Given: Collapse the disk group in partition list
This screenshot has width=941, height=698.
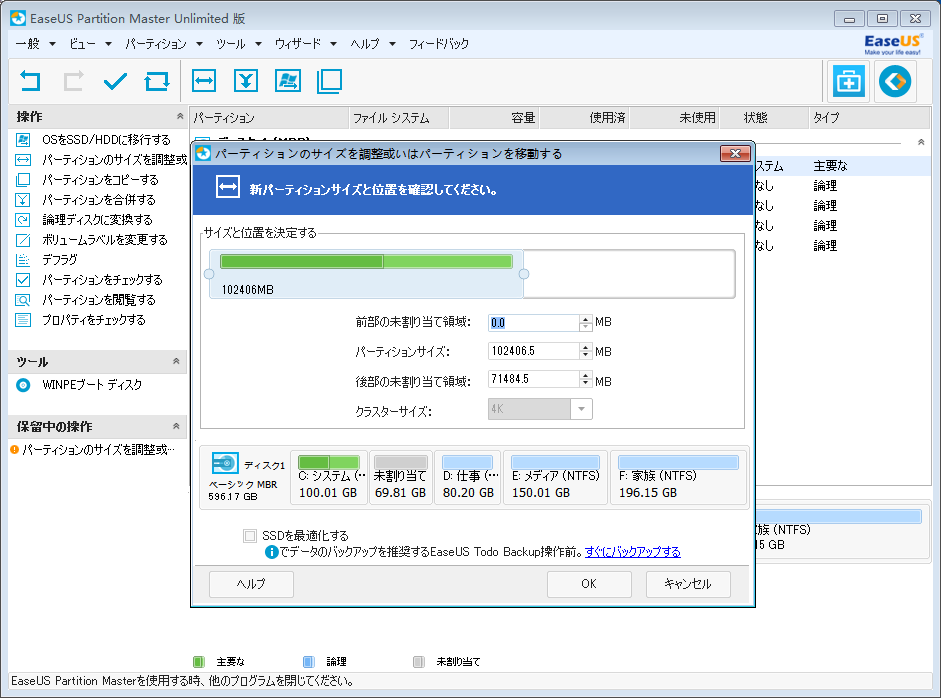Looking at the screenshot, I should [x=921, y=142].
